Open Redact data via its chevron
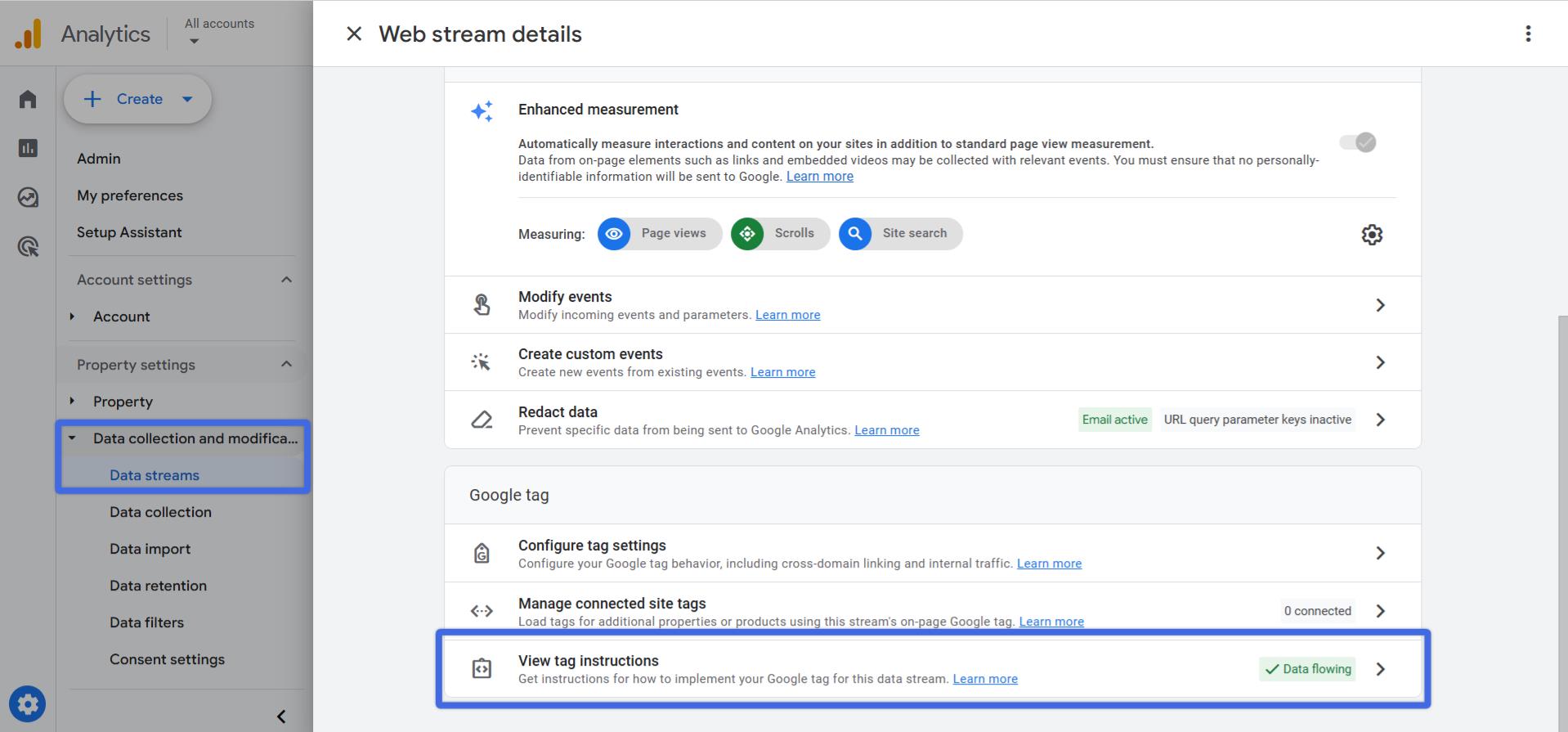This screenshot has width=1568, height=732. click(x=1381, y=420)
